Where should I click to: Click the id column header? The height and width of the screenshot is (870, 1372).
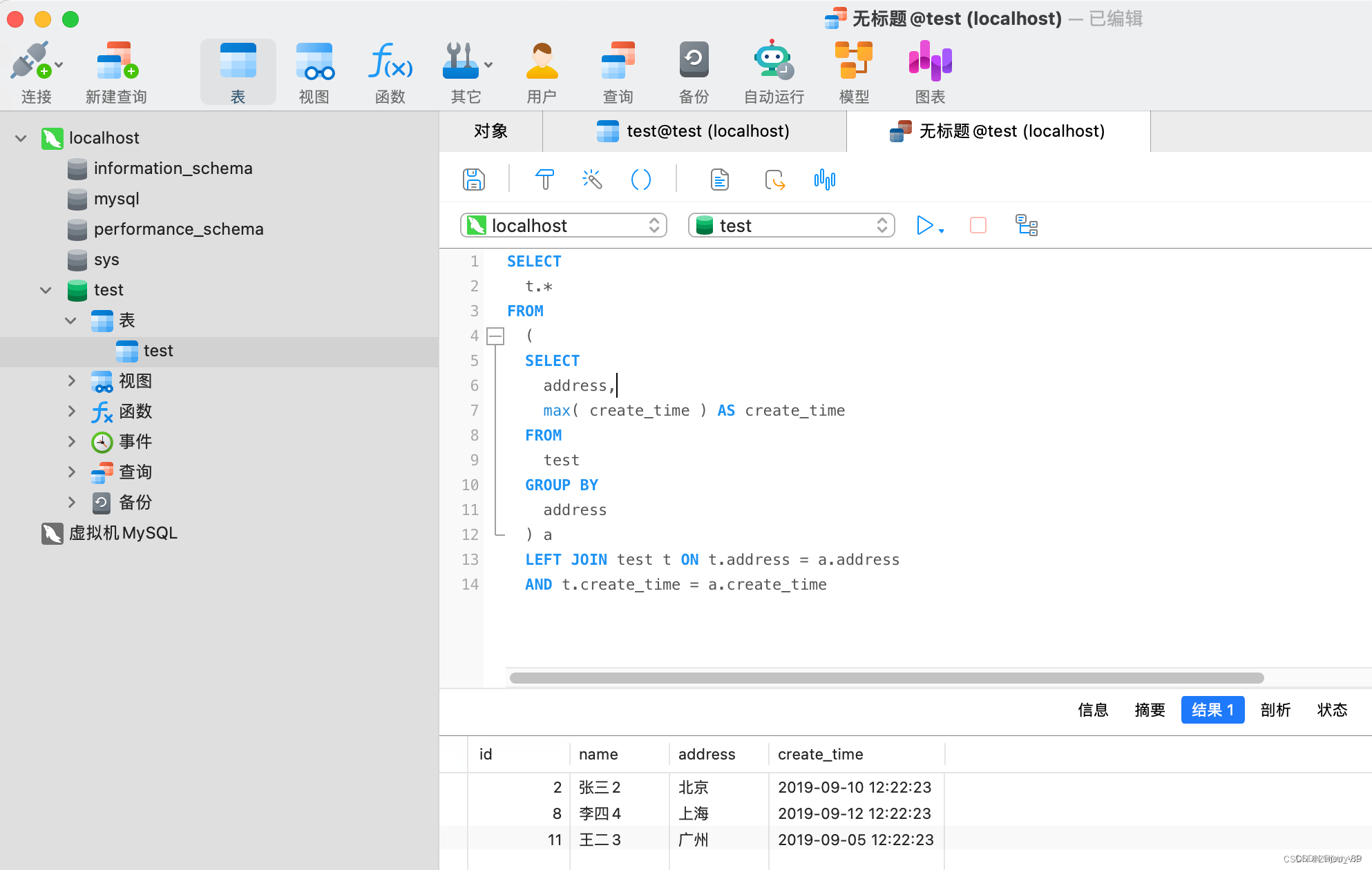point(518,754)
